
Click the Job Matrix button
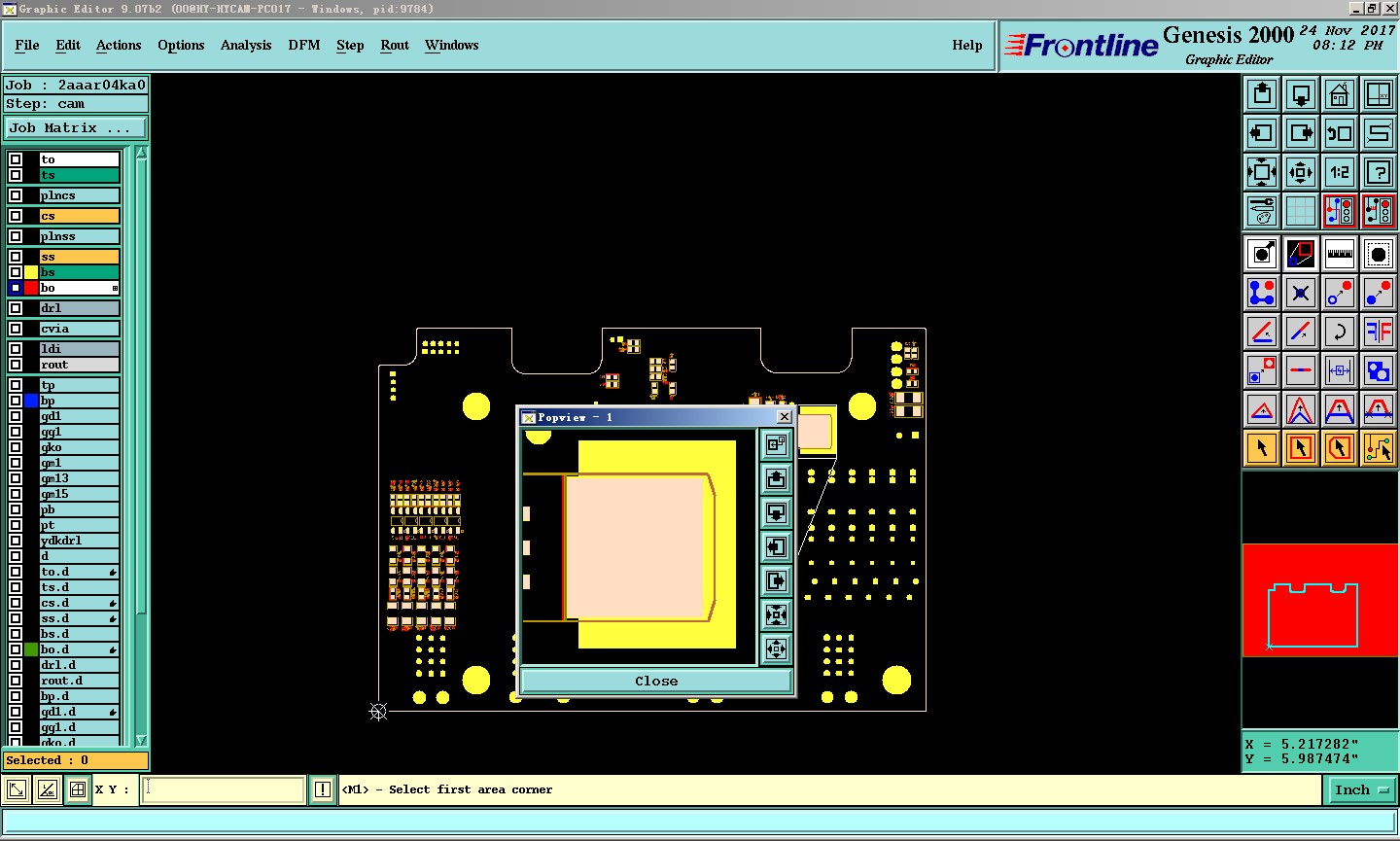click(76, 127)
